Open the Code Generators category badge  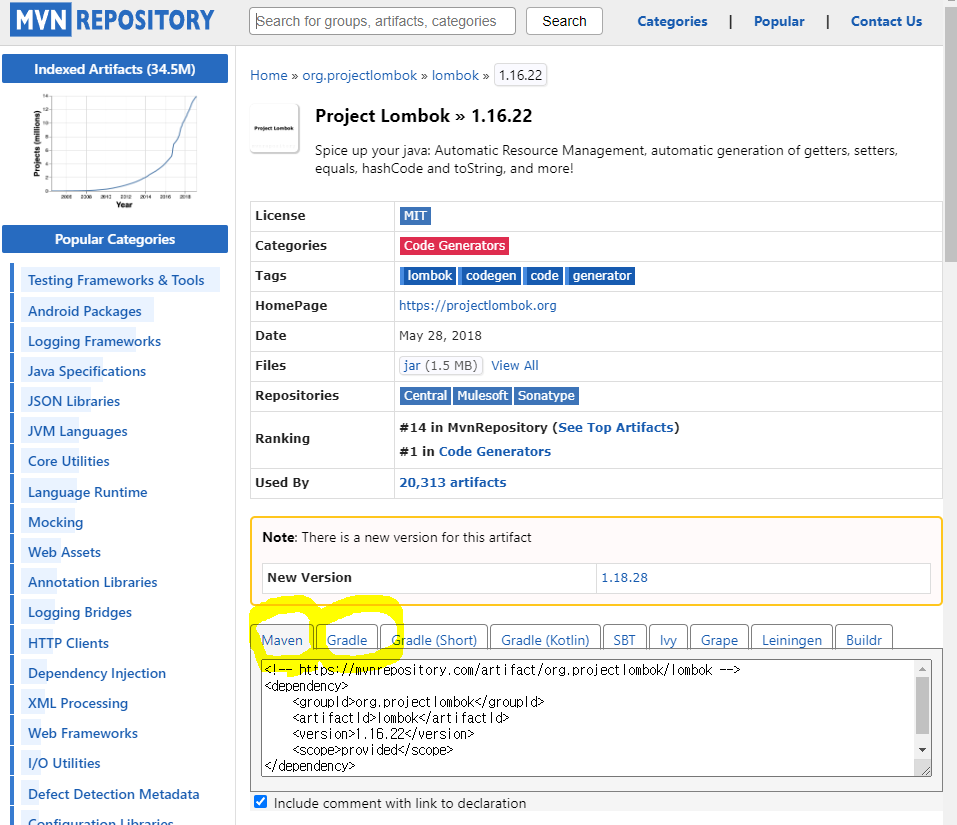pos(454,245)
